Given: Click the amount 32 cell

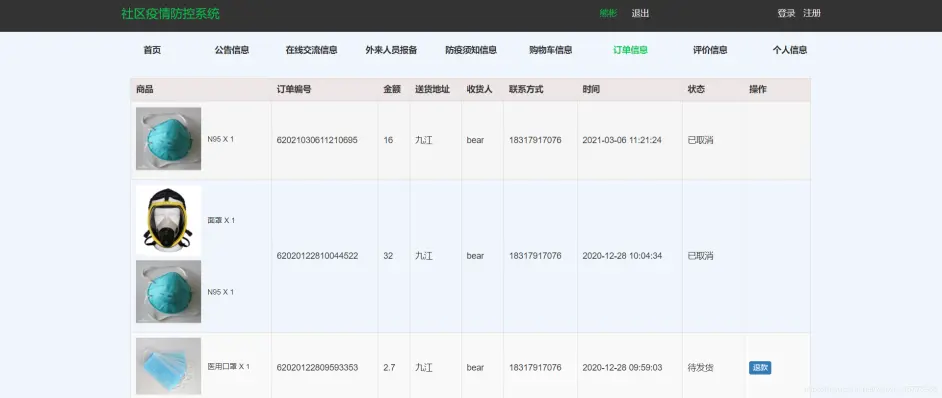Looking at the screenshot, I should [x=388, y=256].
